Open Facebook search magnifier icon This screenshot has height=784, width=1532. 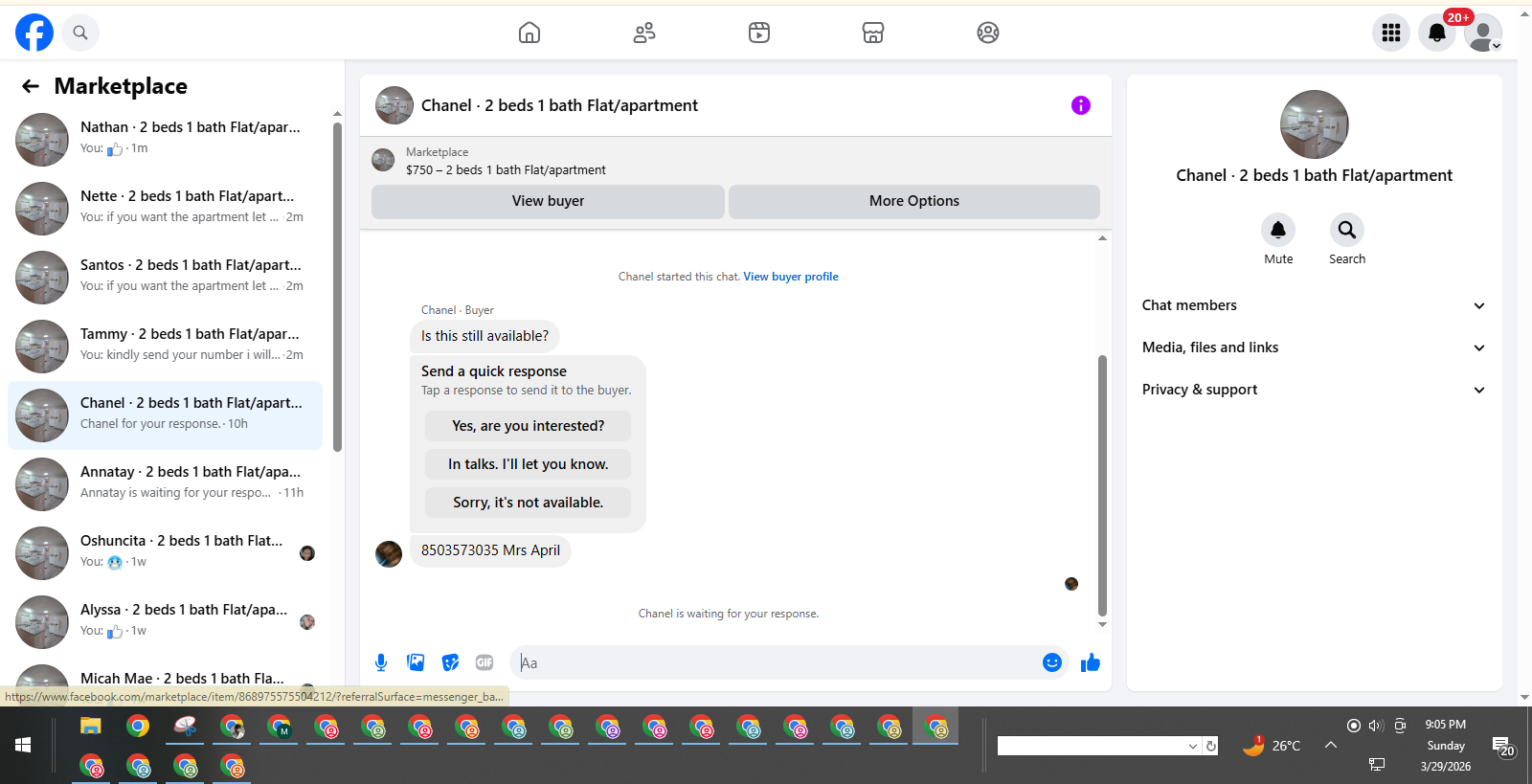tap(80, 33)
